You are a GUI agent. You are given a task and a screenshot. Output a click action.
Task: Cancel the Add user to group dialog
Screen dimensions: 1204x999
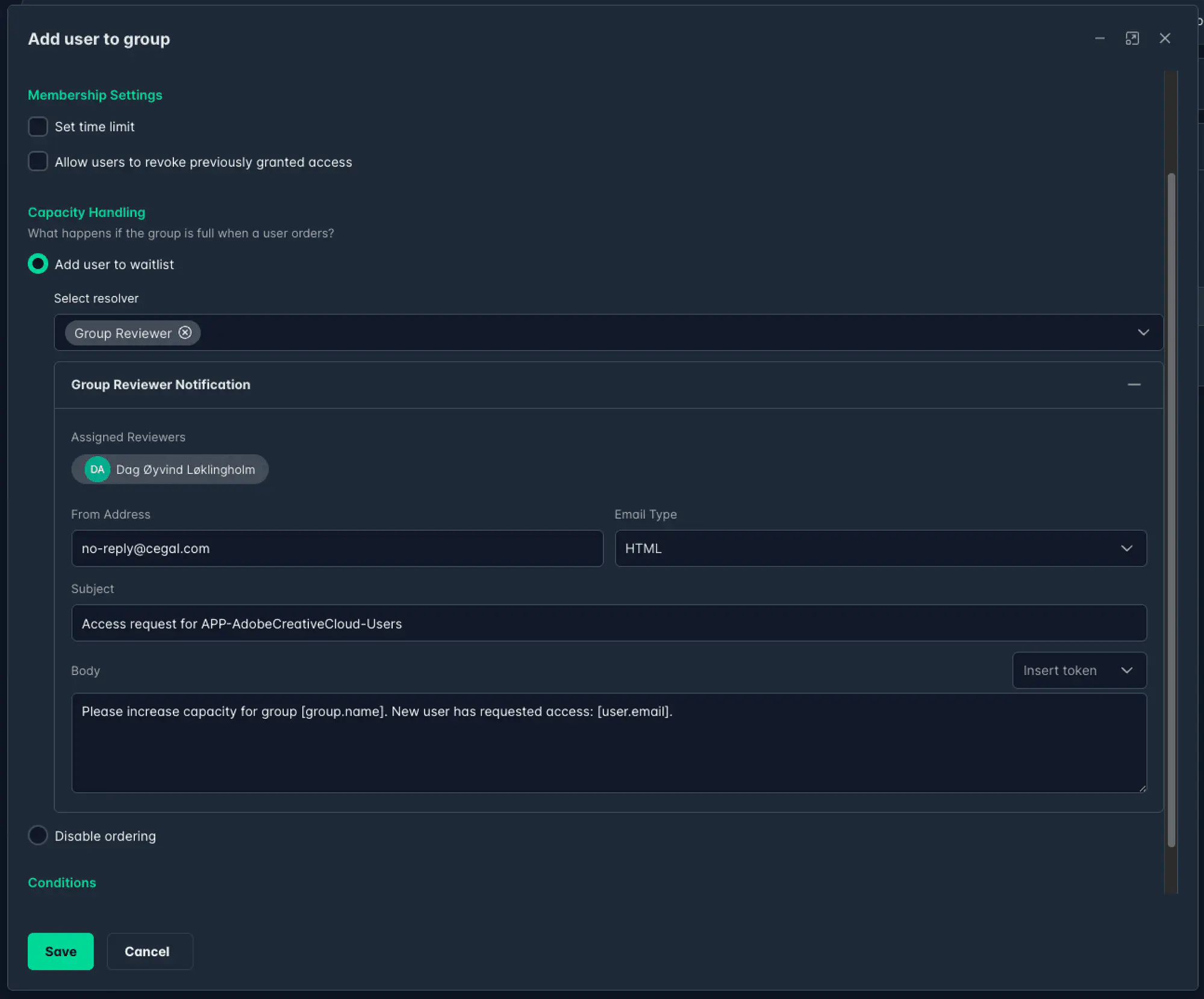(149, 951)
